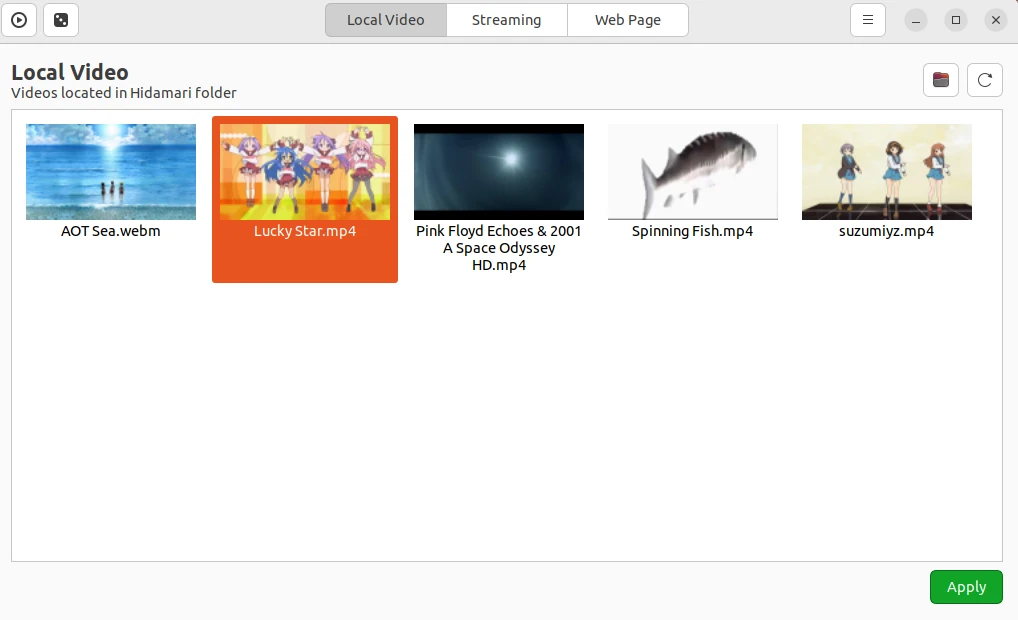The image size is (1018, 620).
Task: Click the dice icon for random video
Action: pos(61,20)
